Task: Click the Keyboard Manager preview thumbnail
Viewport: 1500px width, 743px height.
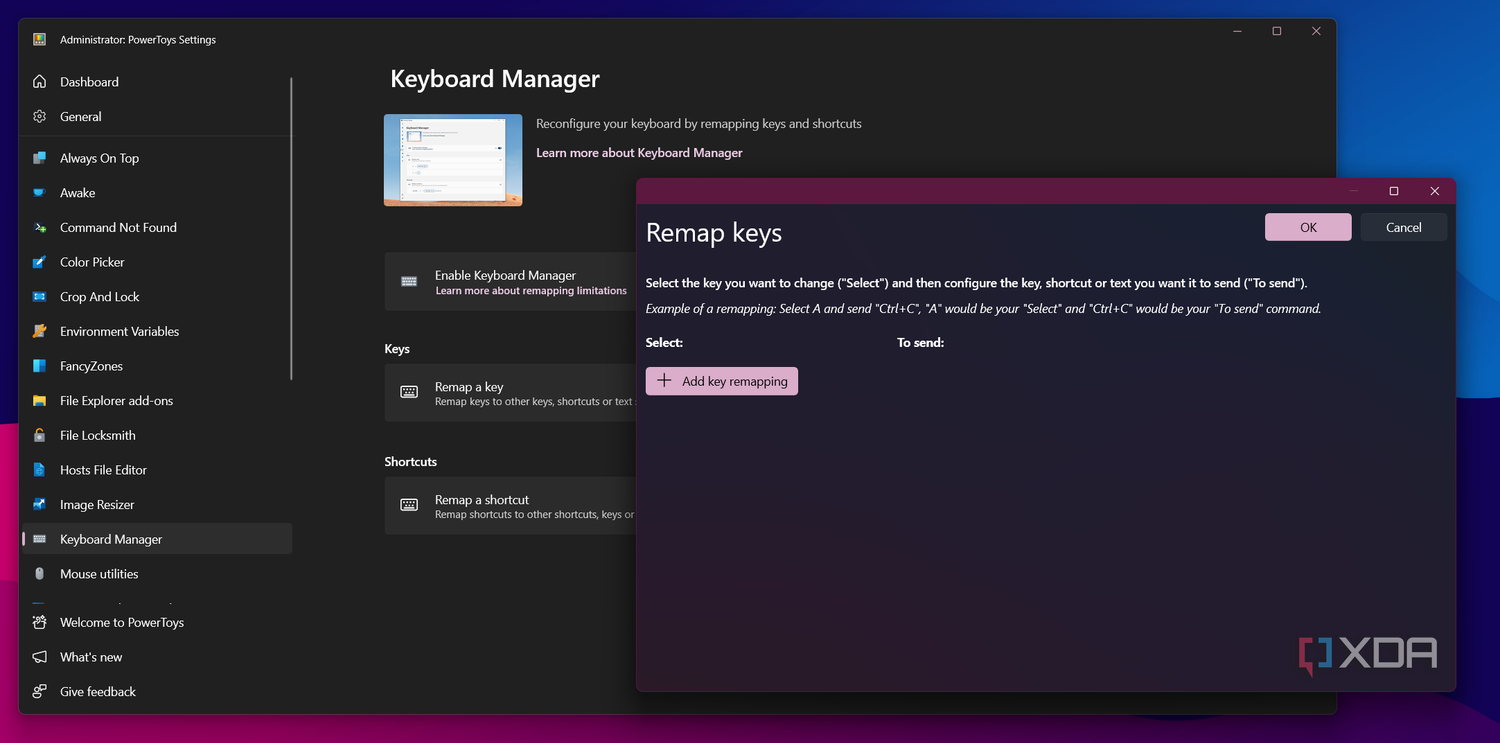Action: [453, 160]
